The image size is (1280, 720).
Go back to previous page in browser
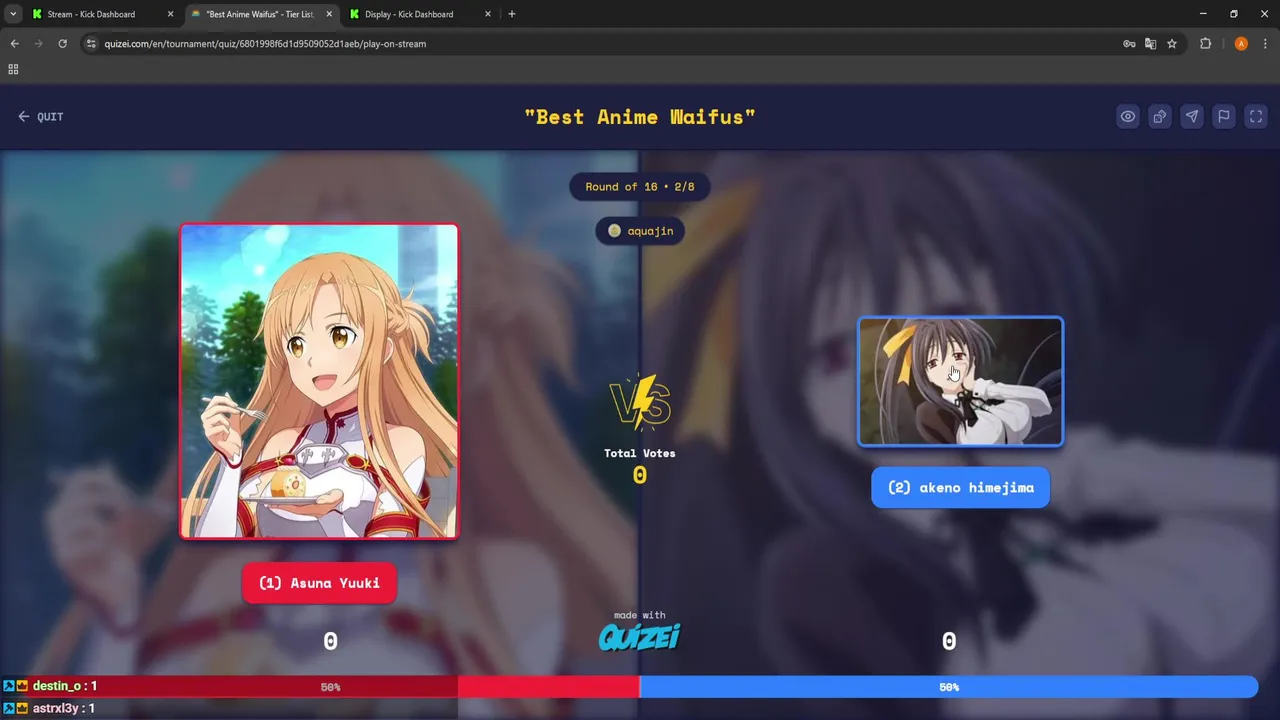coord(14,44)
